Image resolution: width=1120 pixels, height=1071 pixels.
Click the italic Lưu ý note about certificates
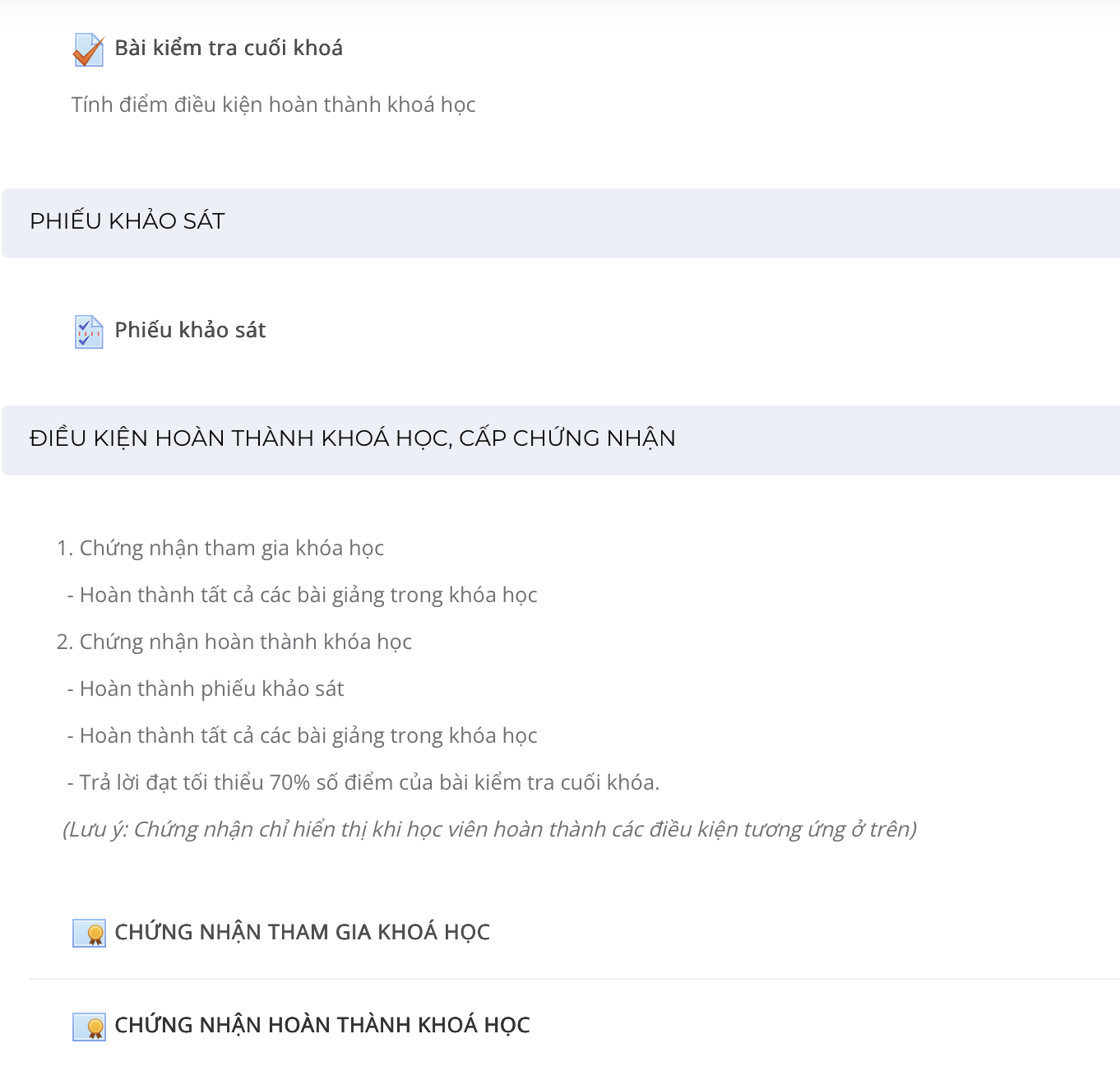pyautogui.click(x=490, y=829)
